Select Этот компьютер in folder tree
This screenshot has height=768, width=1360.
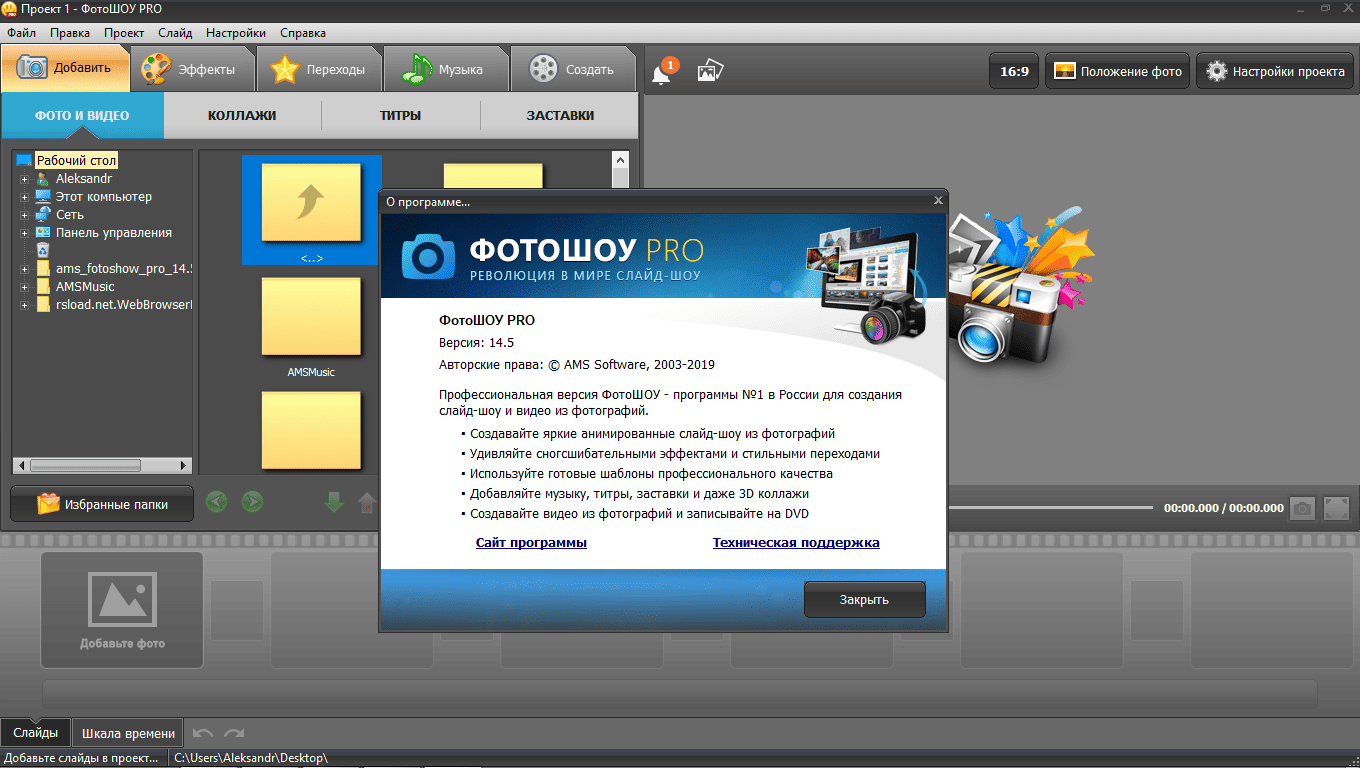pyautogui.click(x=103, y=197)
